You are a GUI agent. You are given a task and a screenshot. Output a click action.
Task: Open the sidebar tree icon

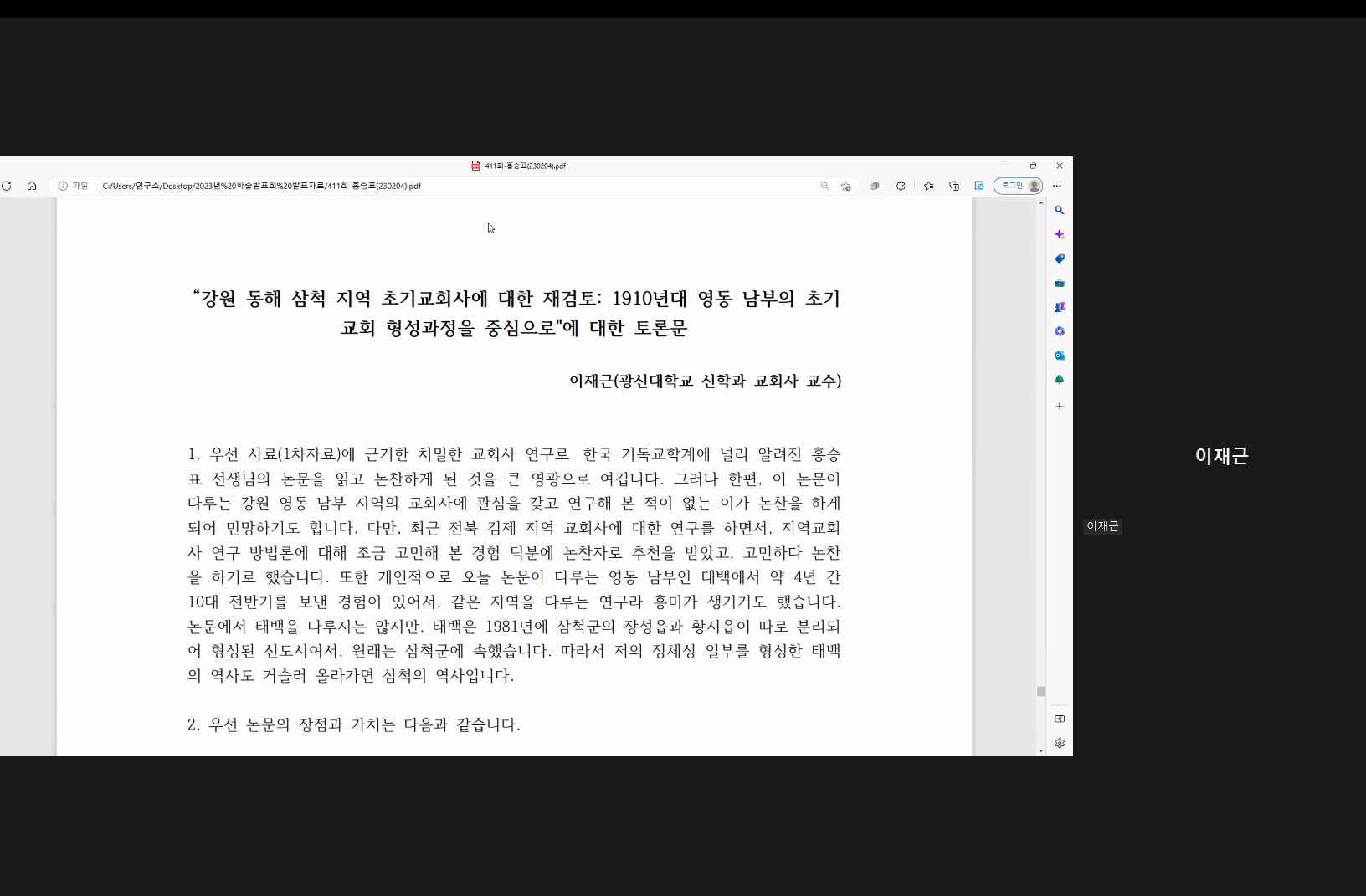(1059, 380)
